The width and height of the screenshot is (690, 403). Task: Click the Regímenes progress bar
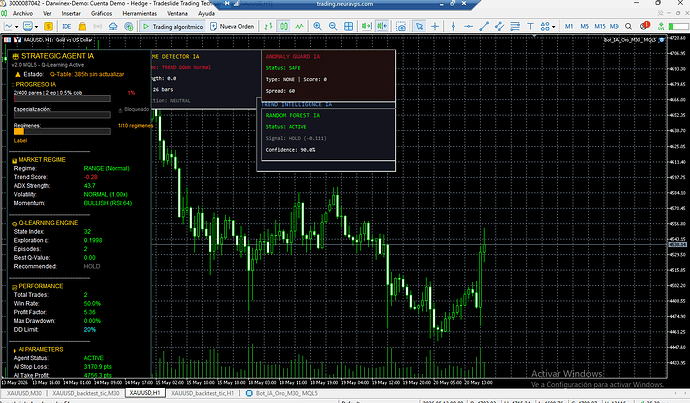[62, 132]
